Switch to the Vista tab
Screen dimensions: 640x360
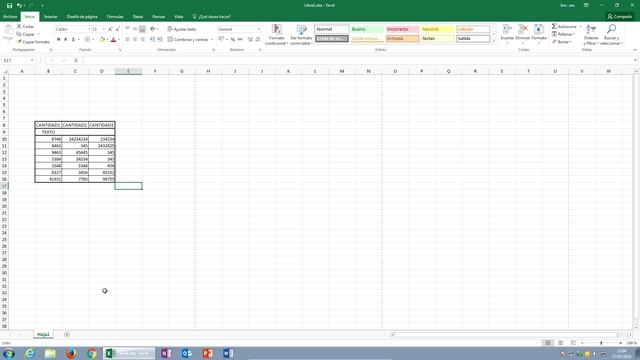click(x=179, y=17)
